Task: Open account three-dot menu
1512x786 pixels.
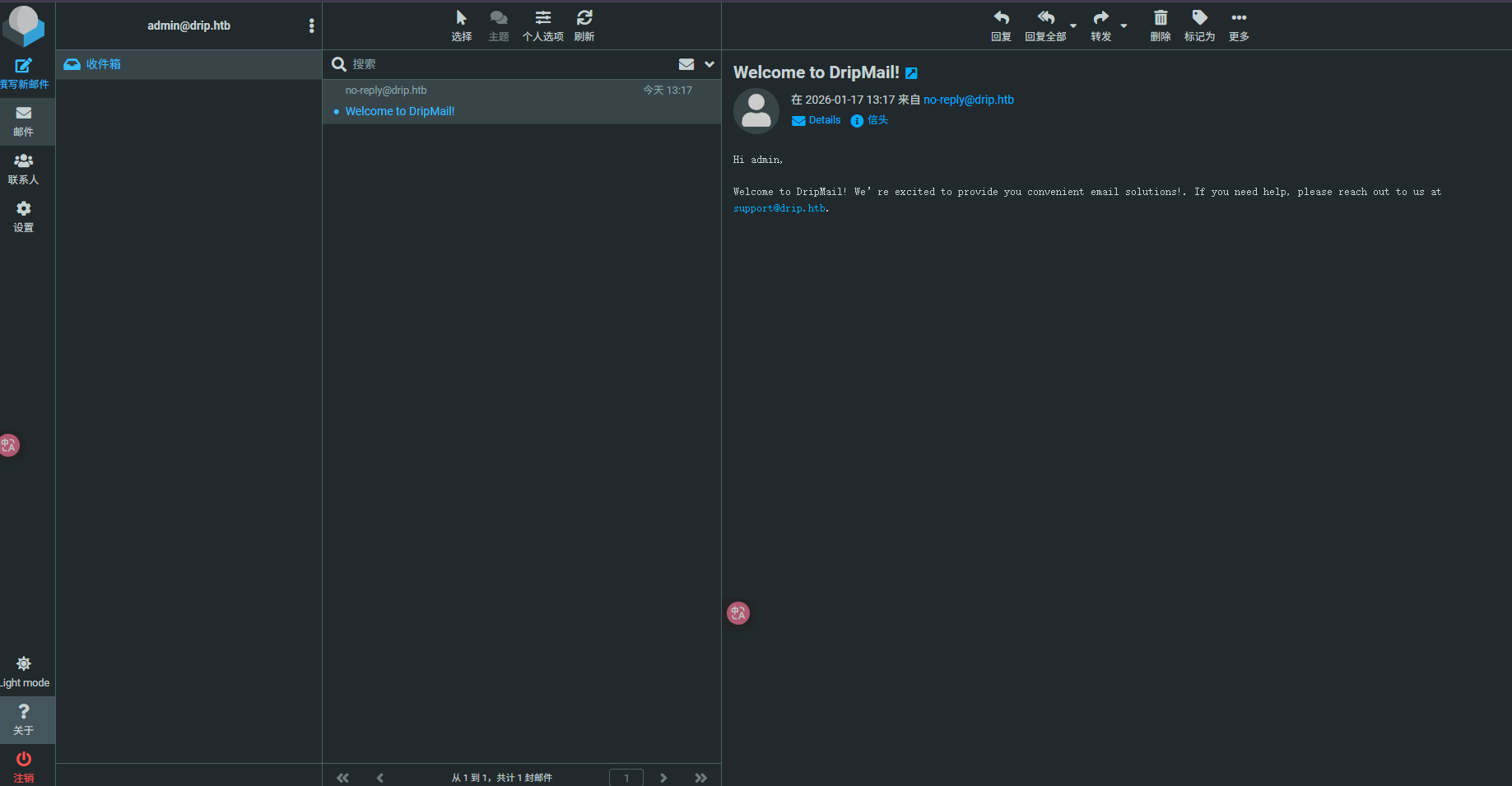Action: coord(311,26)
